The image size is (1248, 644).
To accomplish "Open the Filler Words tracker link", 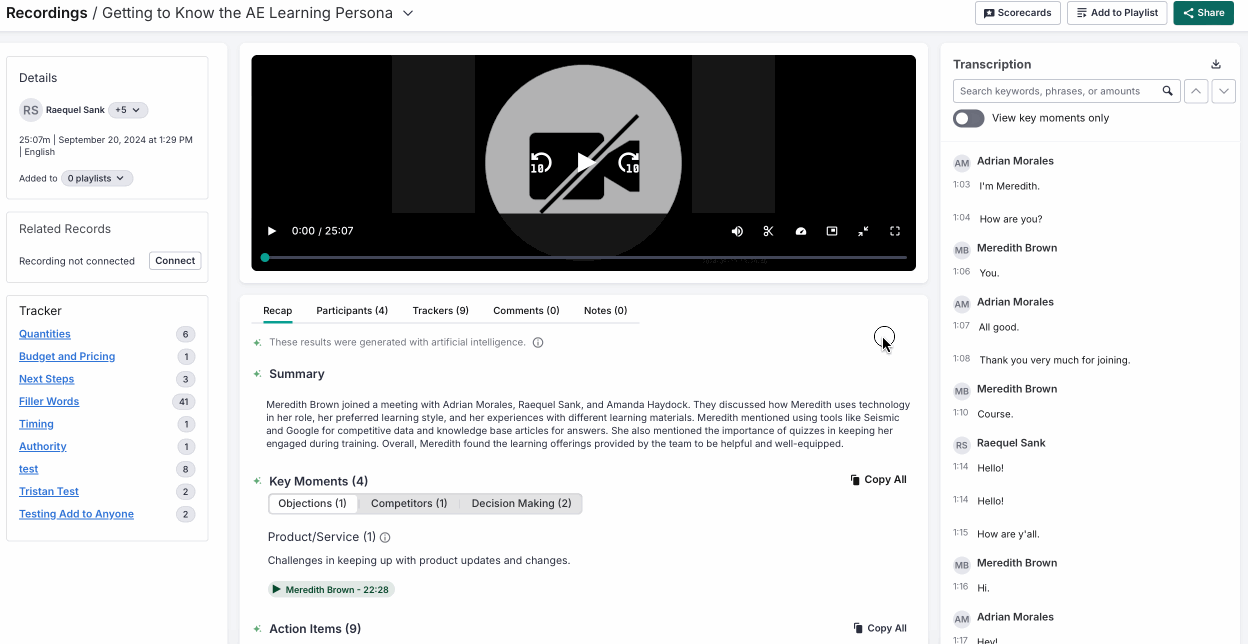I will point(48,401).
